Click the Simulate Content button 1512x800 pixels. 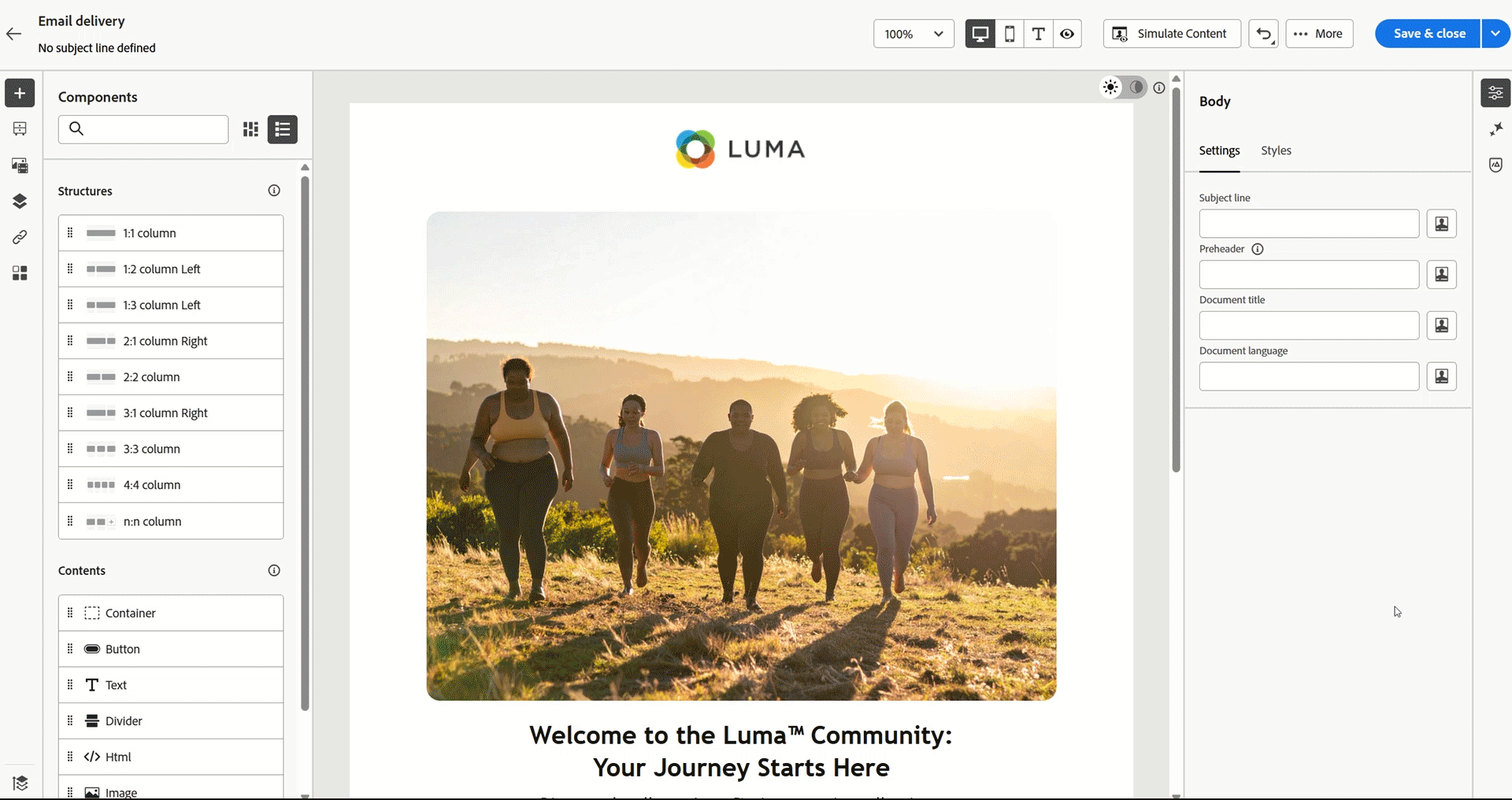pos(1172,34)
